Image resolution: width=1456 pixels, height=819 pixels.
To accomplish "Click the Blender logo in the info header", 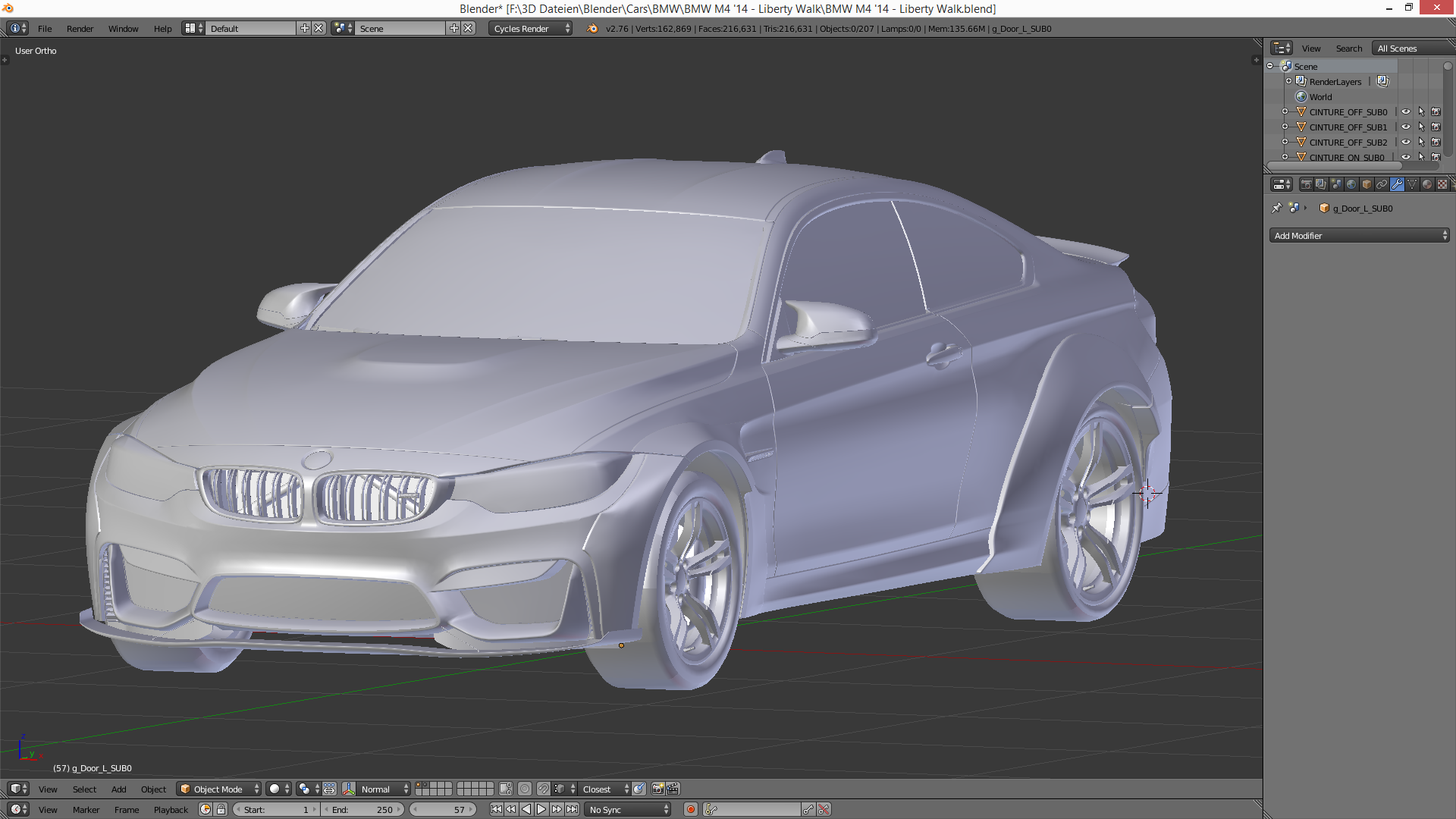I will (x=592, y=28).
